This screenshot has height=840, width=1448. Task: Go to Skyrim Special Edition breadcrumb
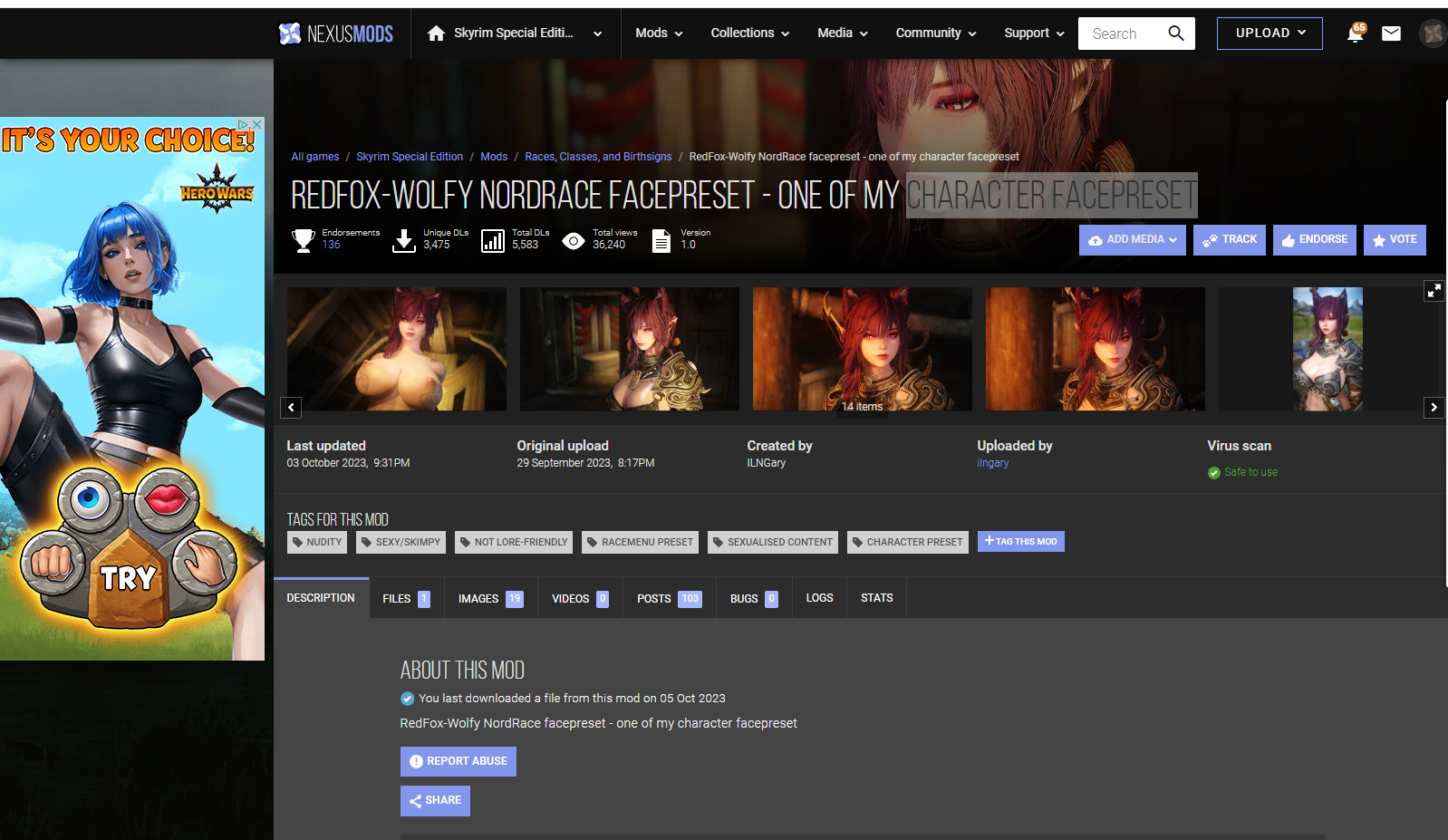(x=410, y=157)
